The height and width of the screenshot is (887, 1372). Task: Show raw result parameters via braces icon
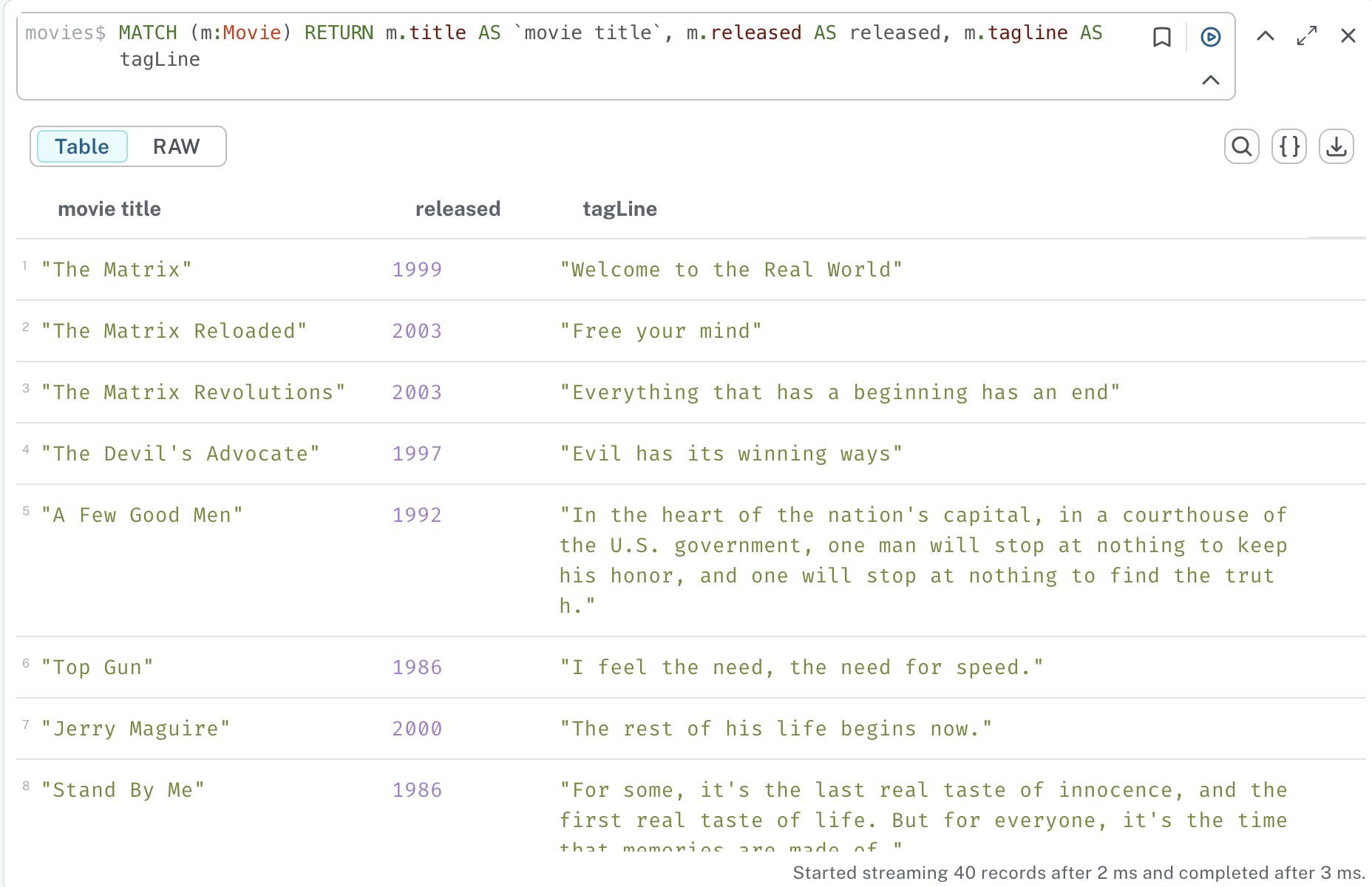pyautogui.click(x=1288, y=146)
